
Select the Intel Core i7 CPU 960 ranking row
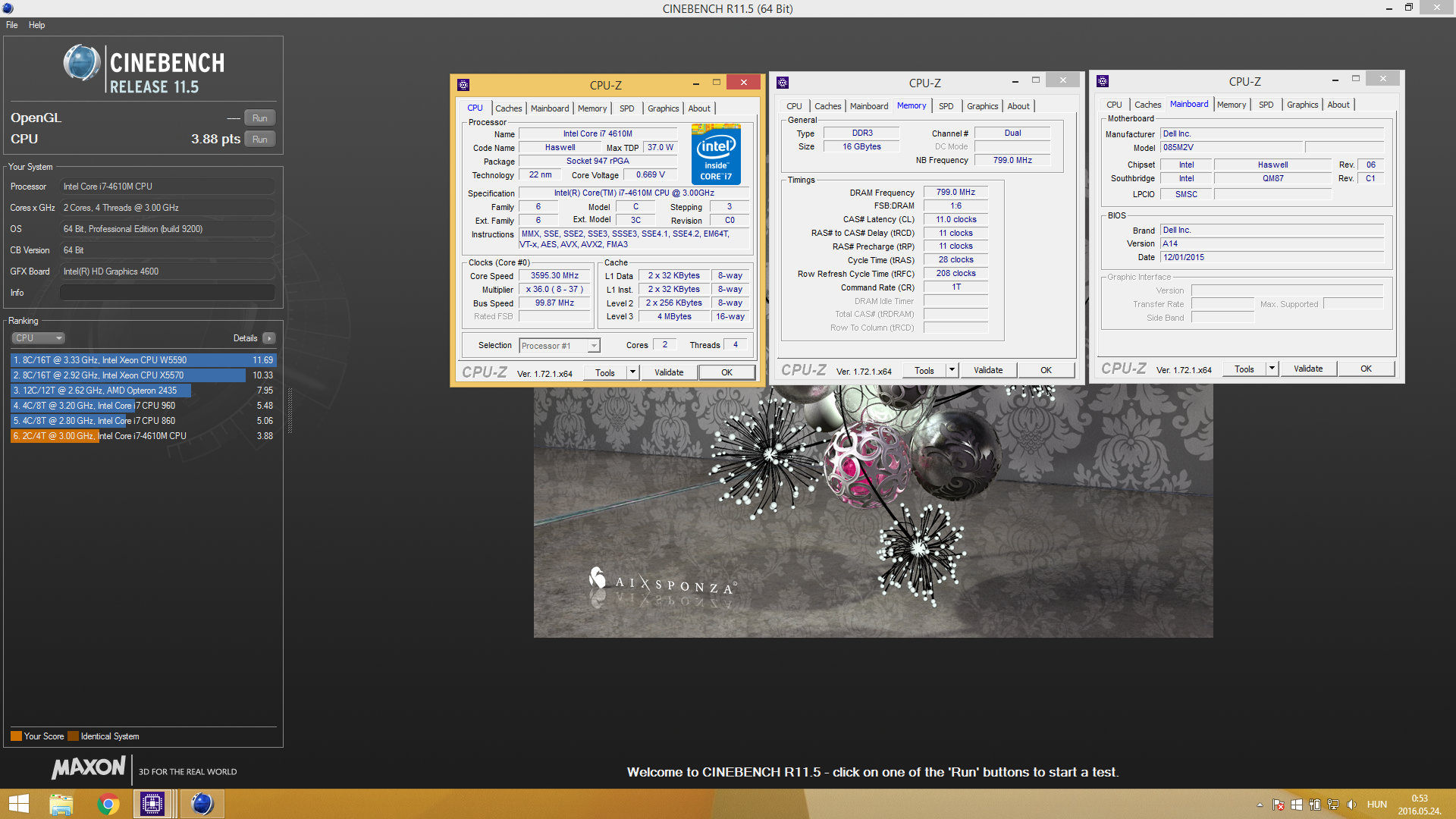tap(143, 406)
